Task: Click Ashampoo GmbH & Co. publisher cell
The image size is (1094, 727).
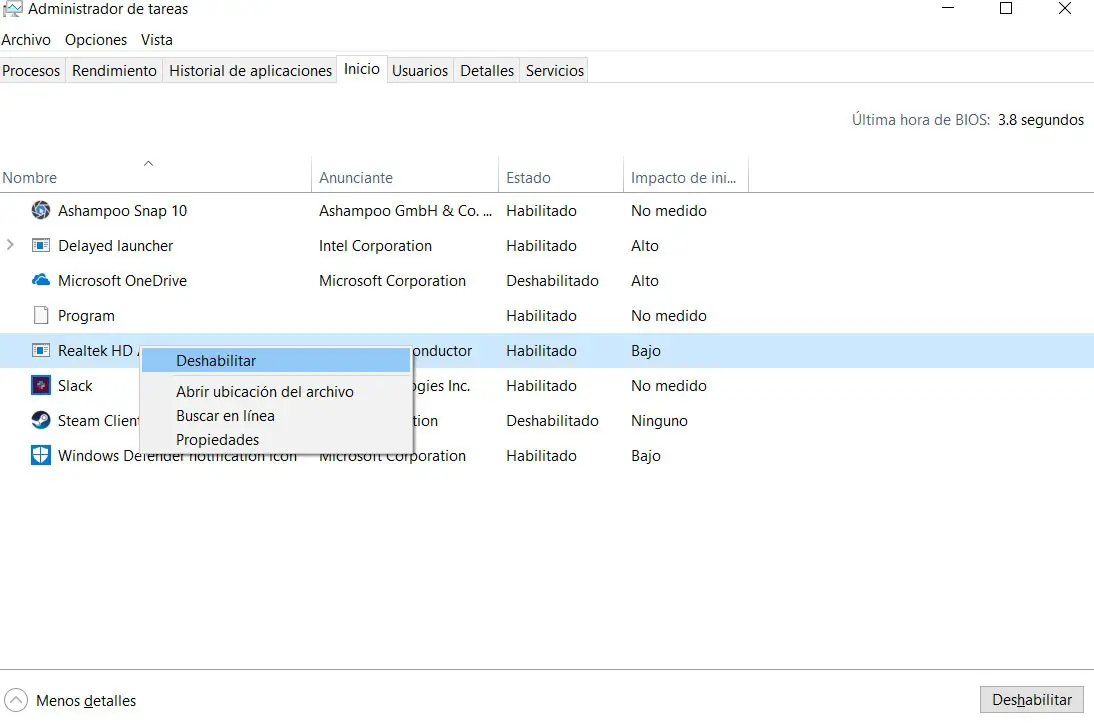Action: click(x=405, y=211)
